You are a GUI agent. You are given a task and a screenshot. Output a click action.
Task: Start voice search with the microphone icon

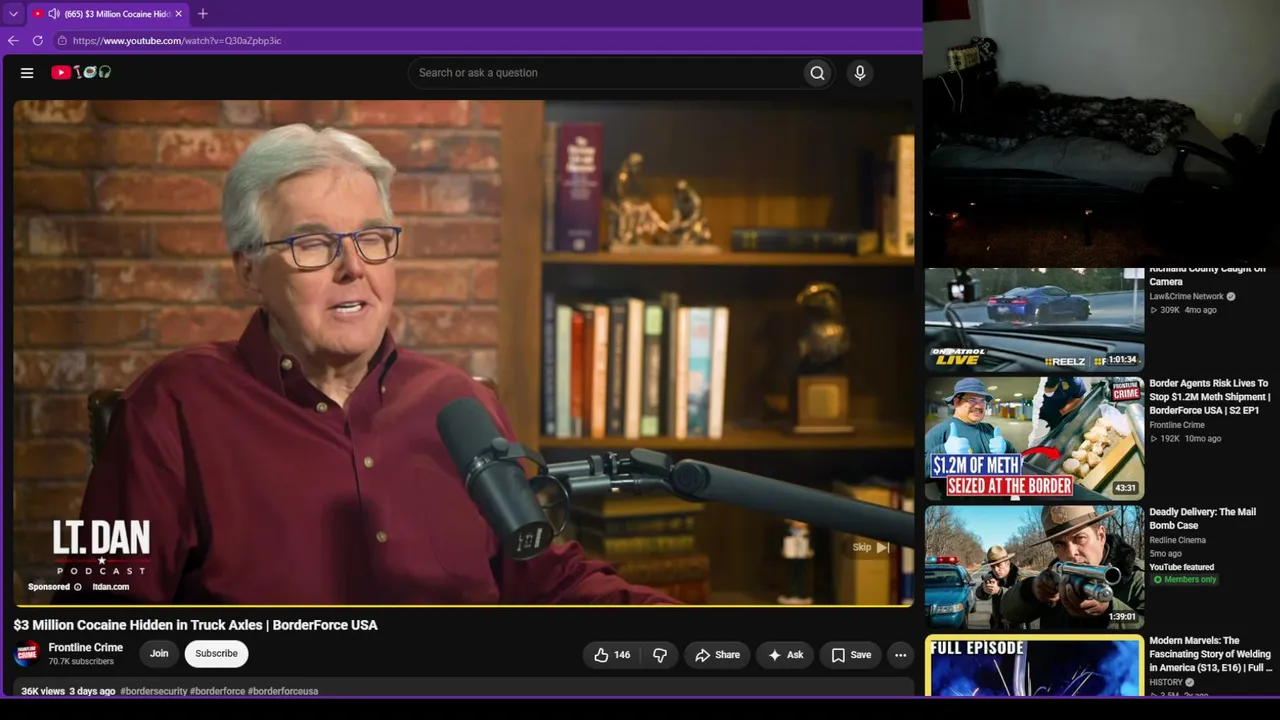coord(859,73)
